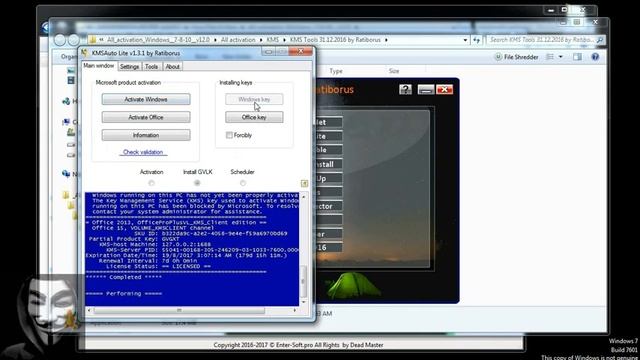Click the Activate Windows button
Screen dimensions: 640x360
point(146,99)
